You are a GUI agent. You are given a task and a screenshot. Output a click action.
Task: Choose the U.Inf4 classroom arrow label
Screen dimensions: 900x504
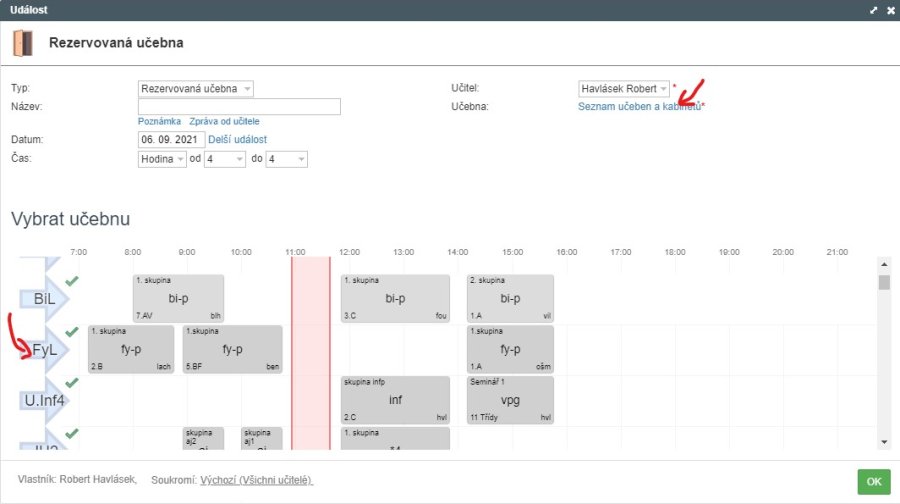43,401
